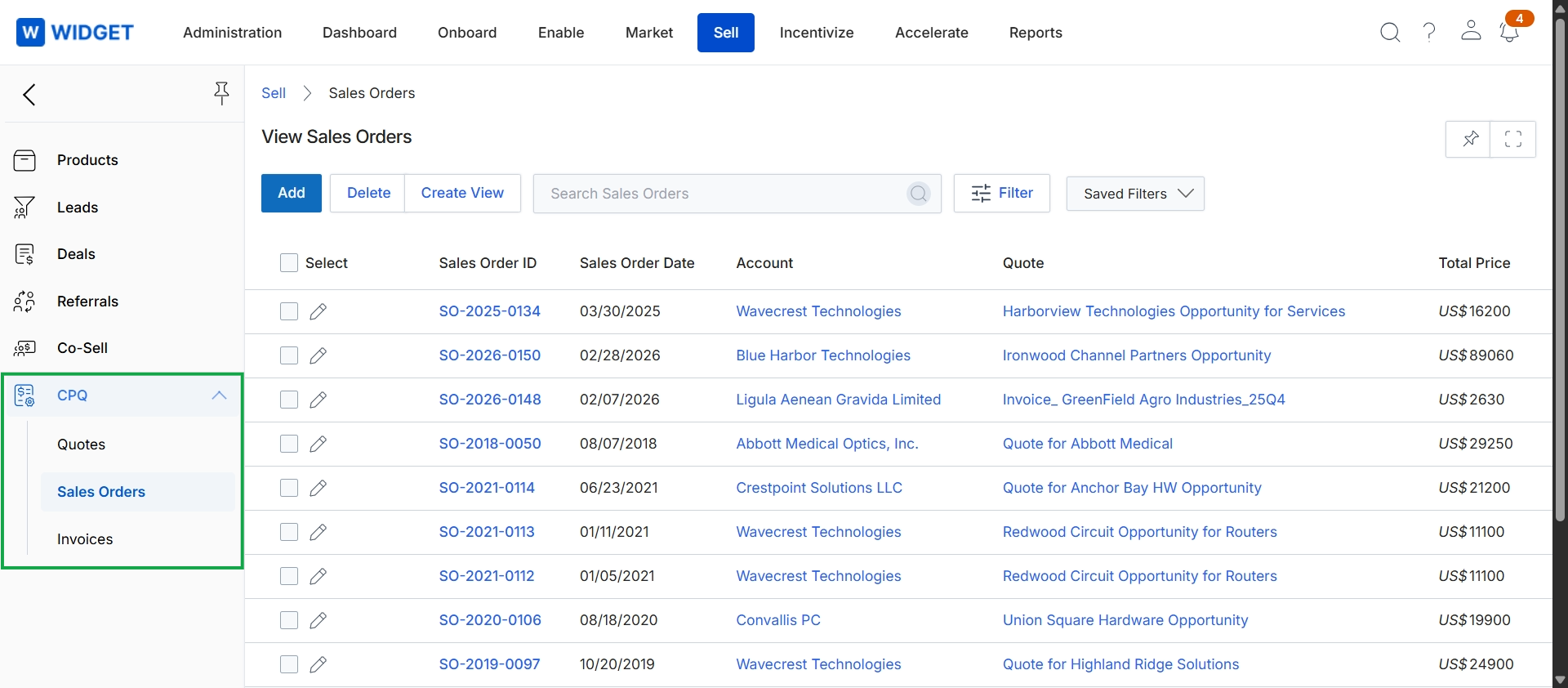This screenshot has width=1568, height=688.
Task: Follow the Sell breadcrumb link
Action: 274,93
